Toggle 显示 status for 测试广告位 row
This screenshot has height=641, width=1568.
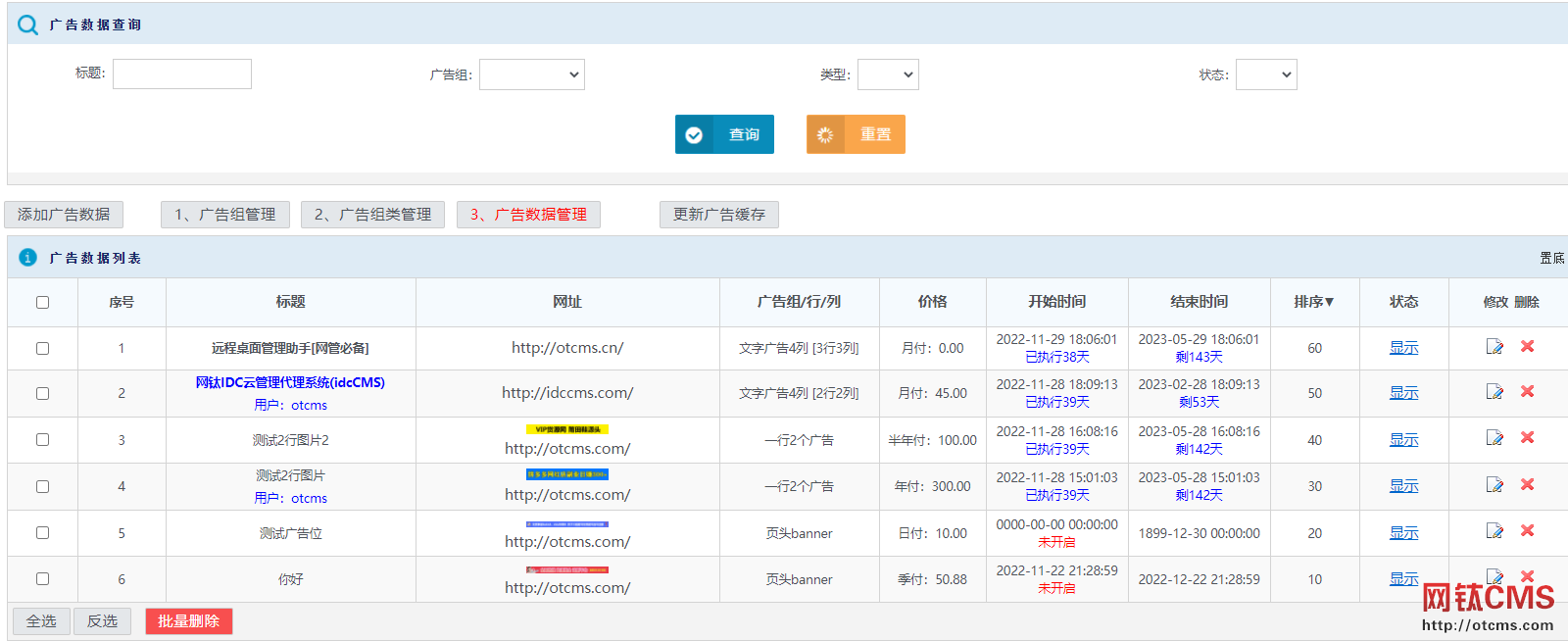pos(1403,533)
